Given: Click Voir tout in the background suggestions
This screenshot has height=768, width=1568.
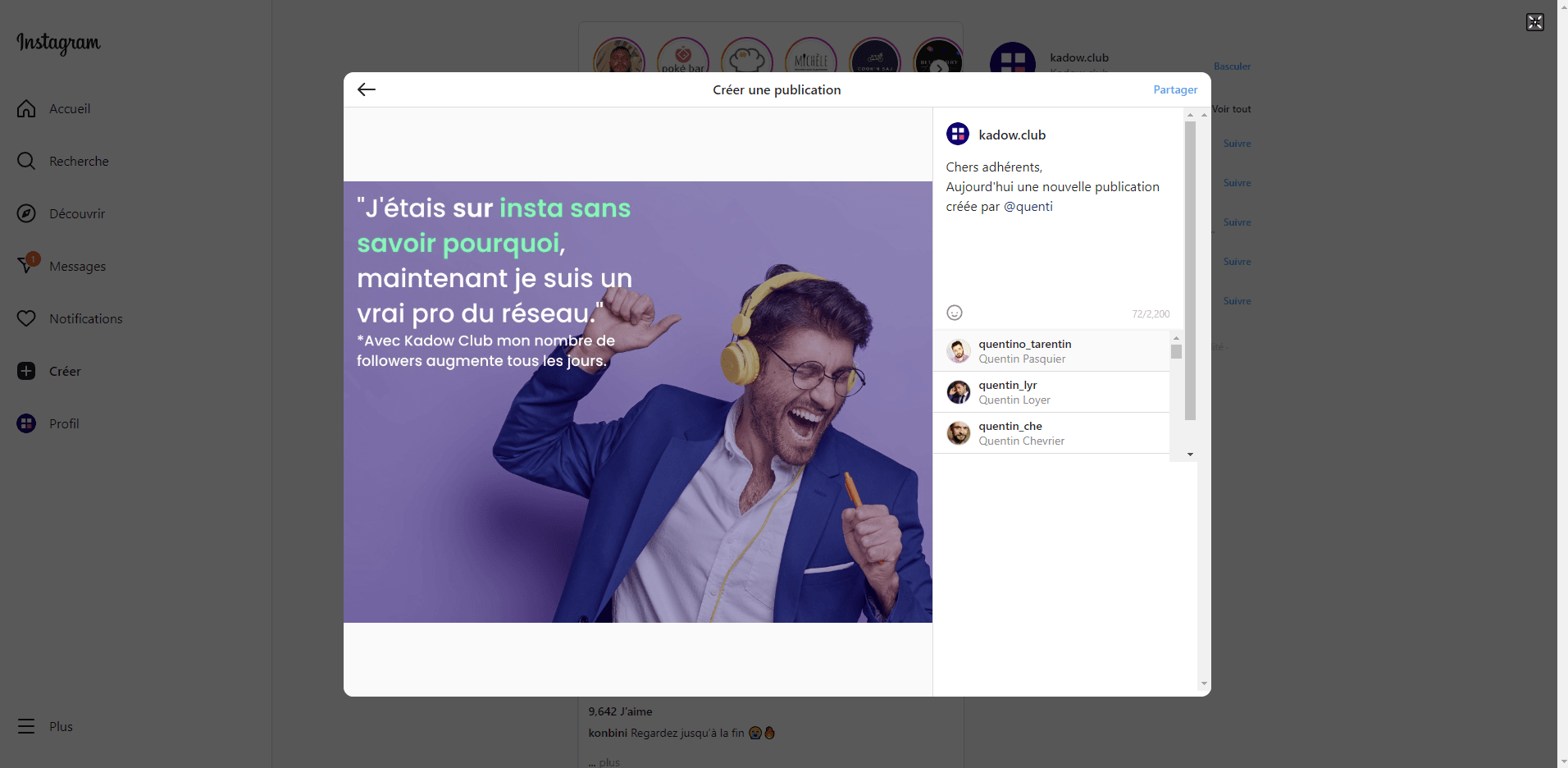Looking at the screenshot, I should click(1232, 109).
